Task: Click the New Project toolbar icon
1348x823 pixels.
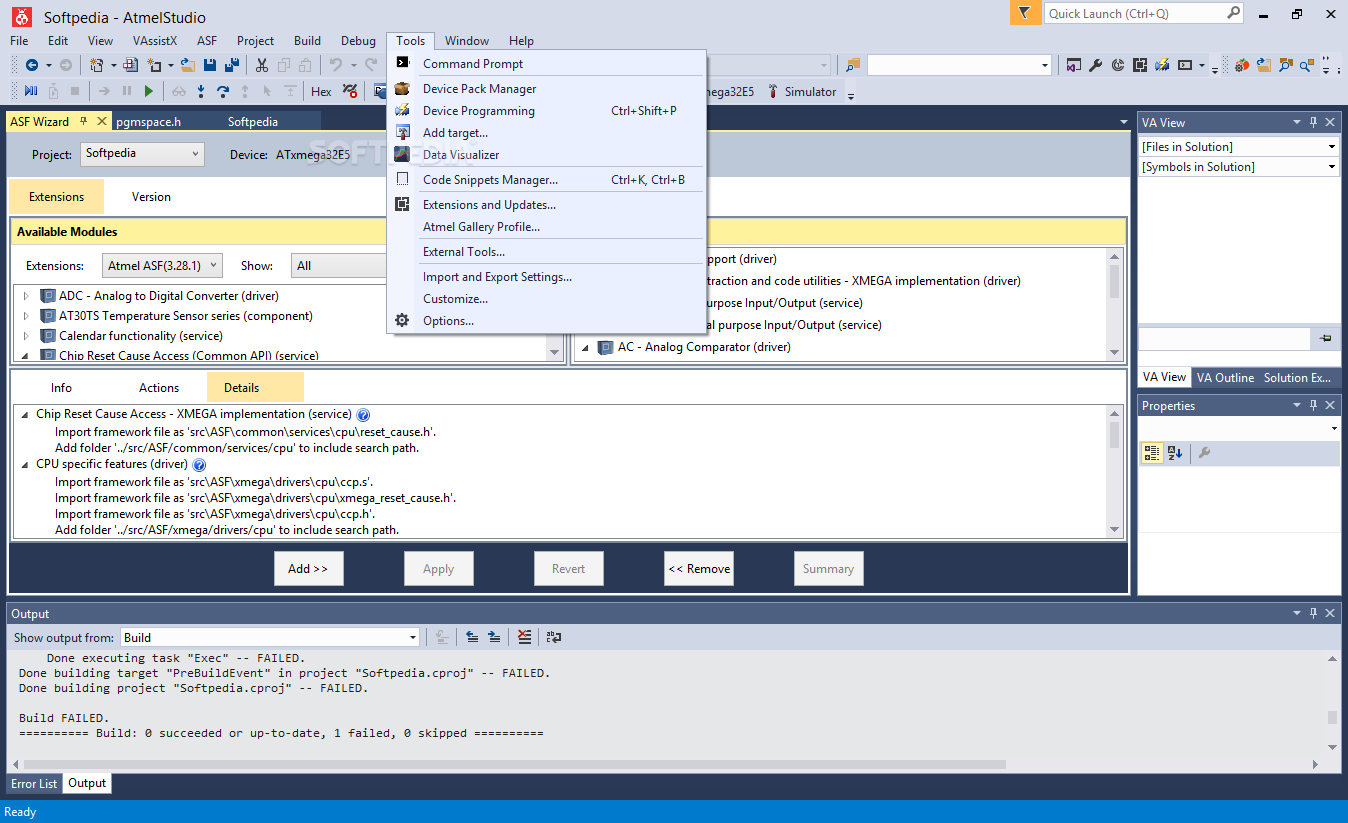Action: point(96,65)
